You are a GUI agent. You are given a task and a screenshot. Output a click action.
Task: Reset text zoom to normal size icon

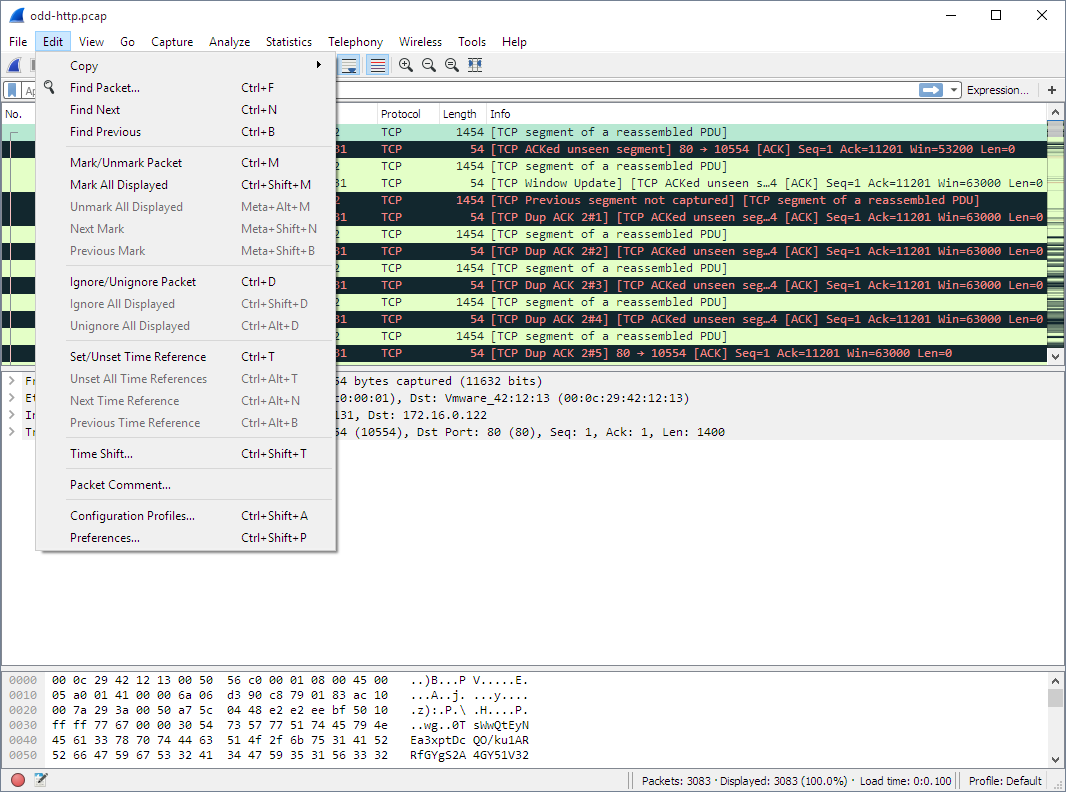coord(451,65)
